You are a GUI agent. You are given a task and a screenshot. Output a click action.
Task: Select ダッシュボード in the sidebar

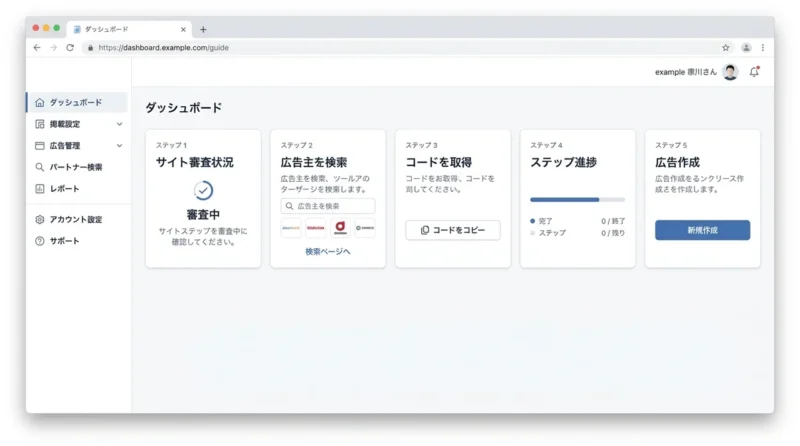pos(77,103)
